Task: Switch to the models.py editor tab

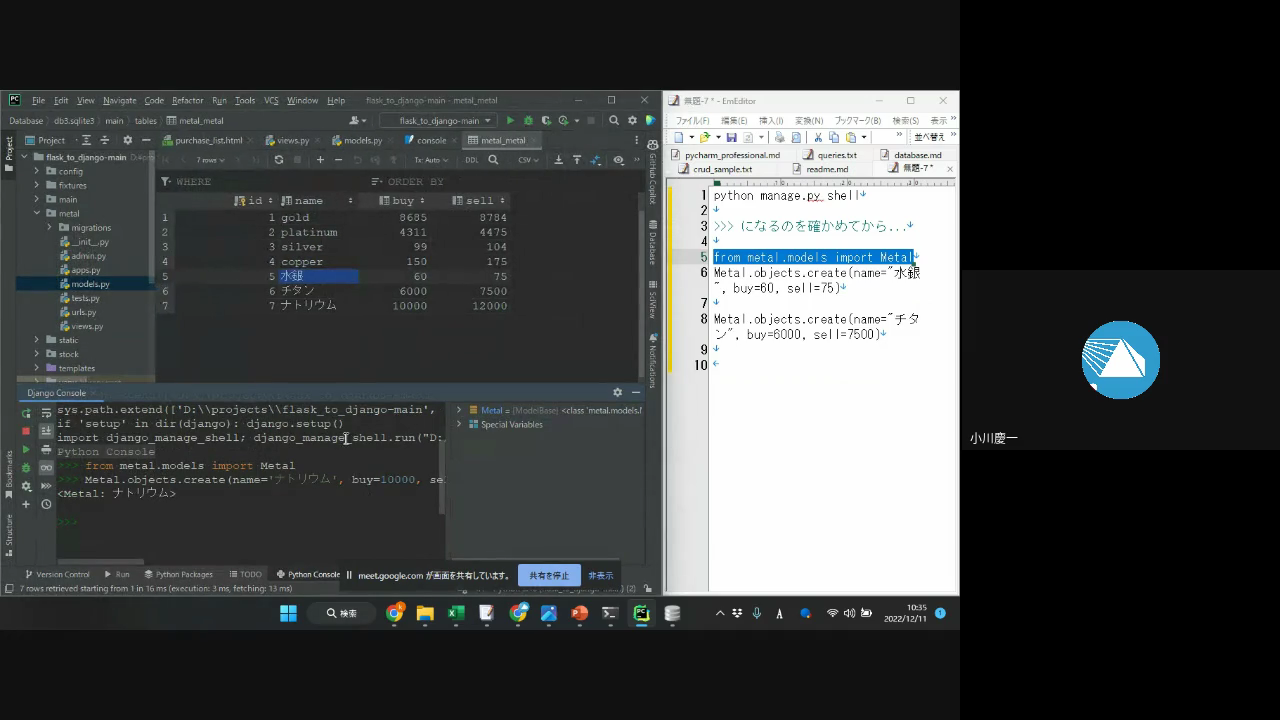Action: 357,140
